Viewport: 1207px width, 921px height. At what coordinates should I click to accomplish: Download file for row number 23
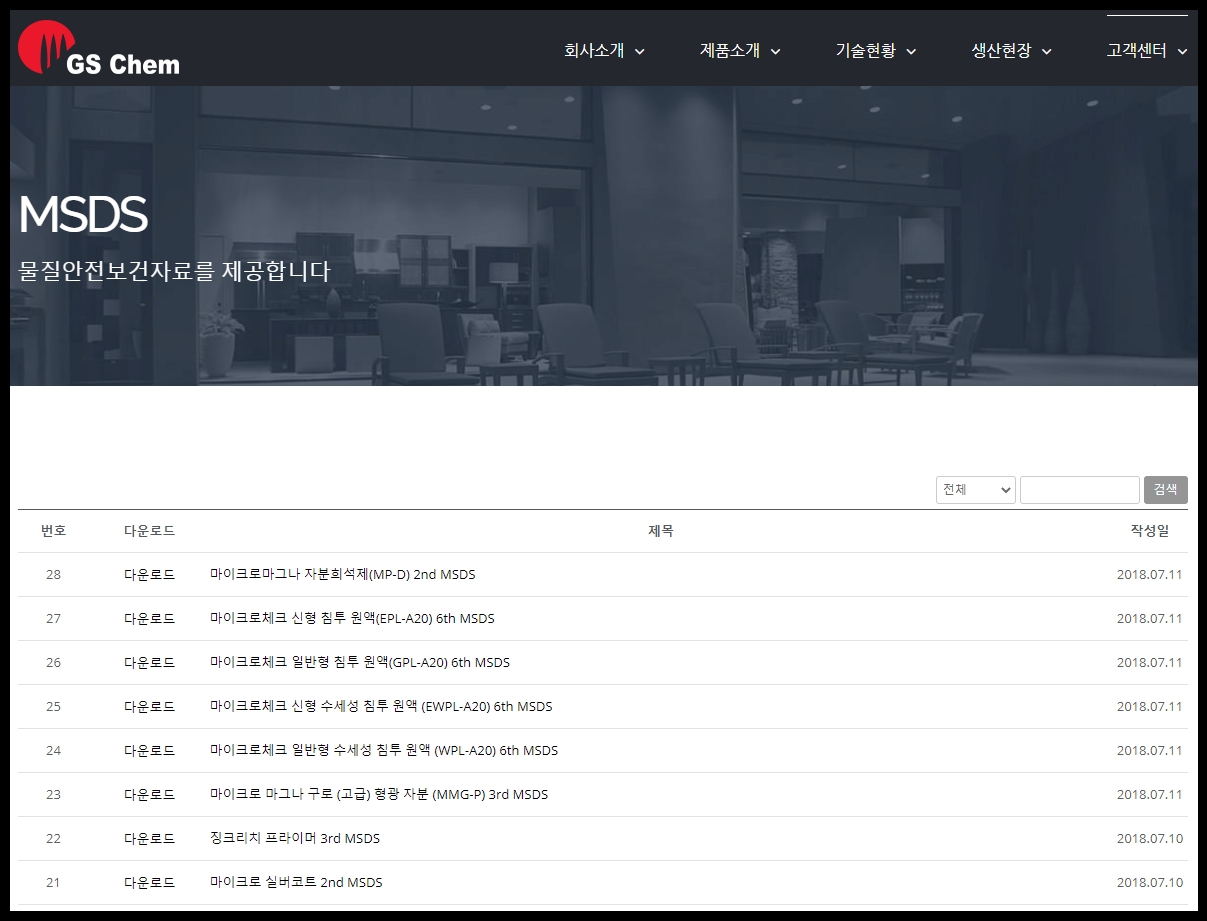coord(150,795)
